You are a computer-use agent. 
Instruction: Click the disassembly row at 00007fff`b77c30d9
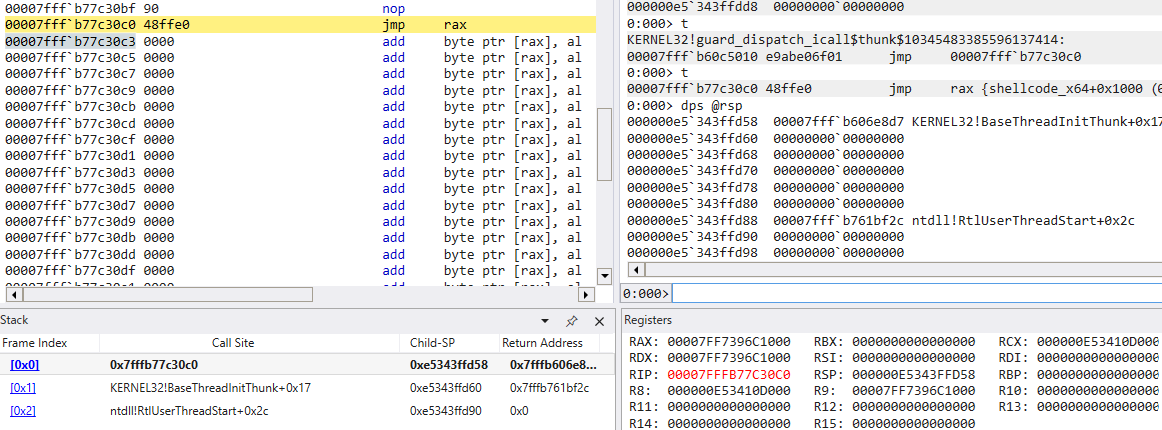point(299,221)
